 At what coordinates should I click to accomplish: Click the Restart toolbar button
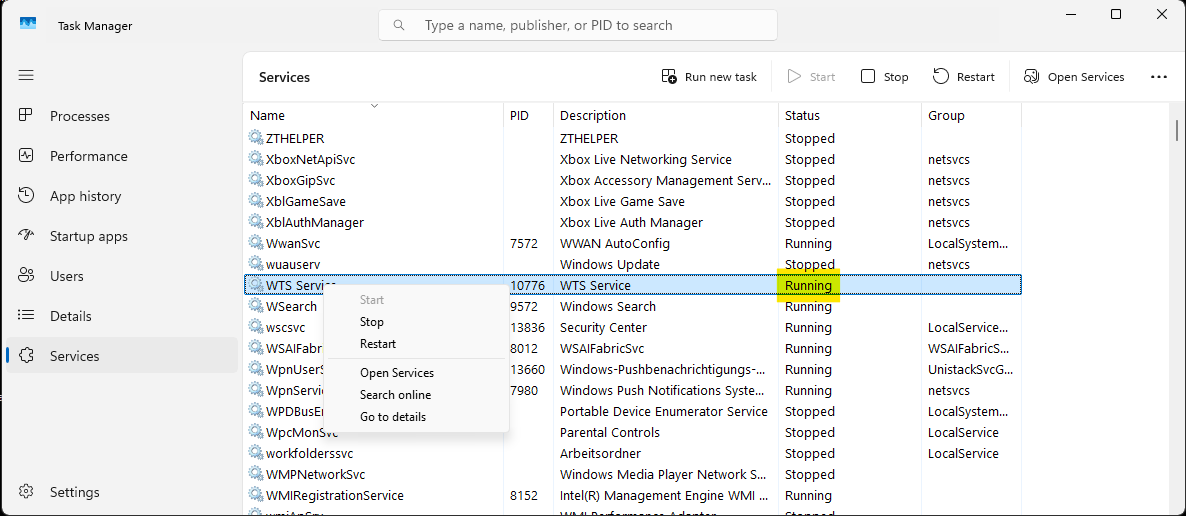[964, 77]
